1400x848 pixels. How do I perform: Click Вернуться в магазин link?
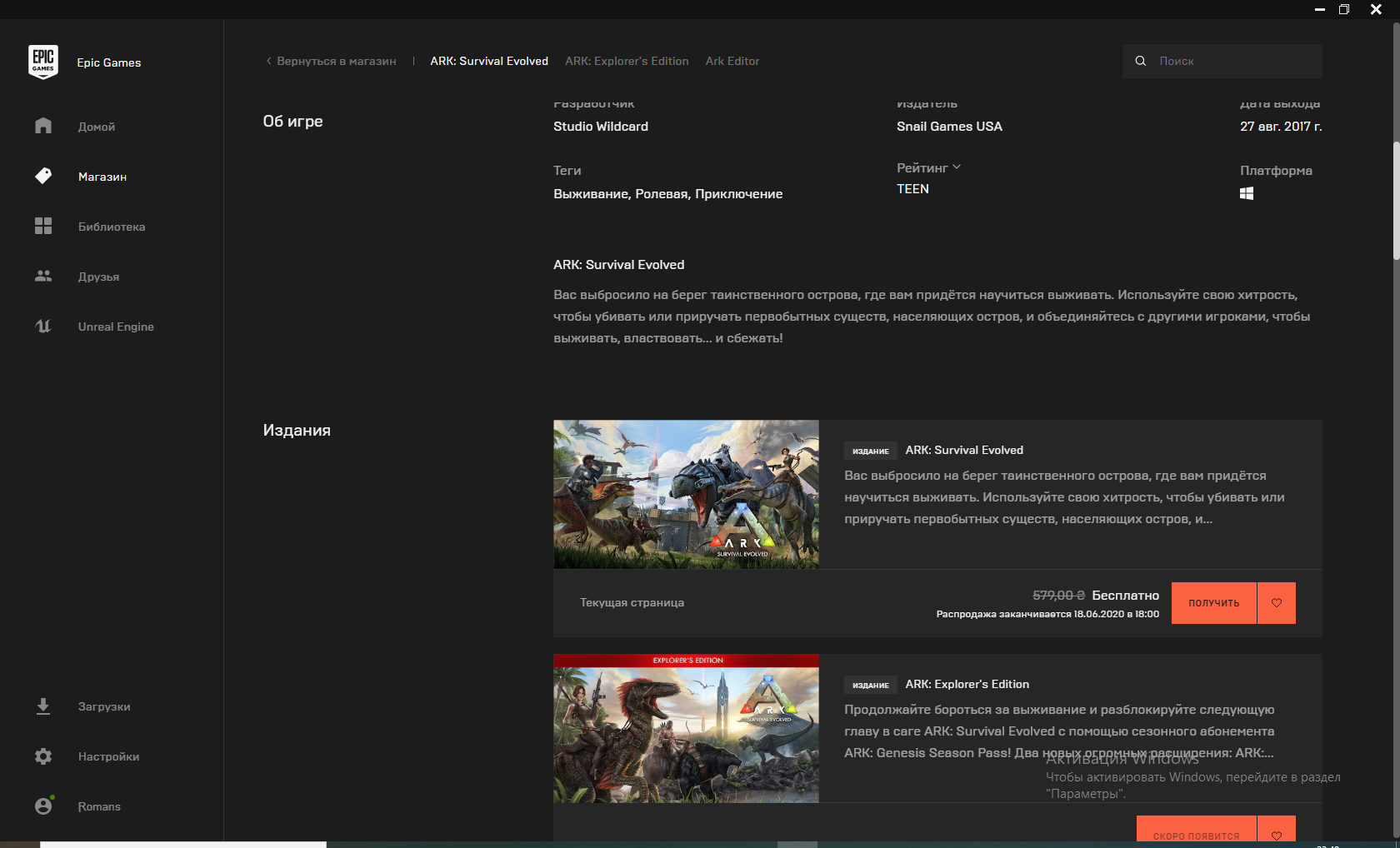[x=337, y=61]
